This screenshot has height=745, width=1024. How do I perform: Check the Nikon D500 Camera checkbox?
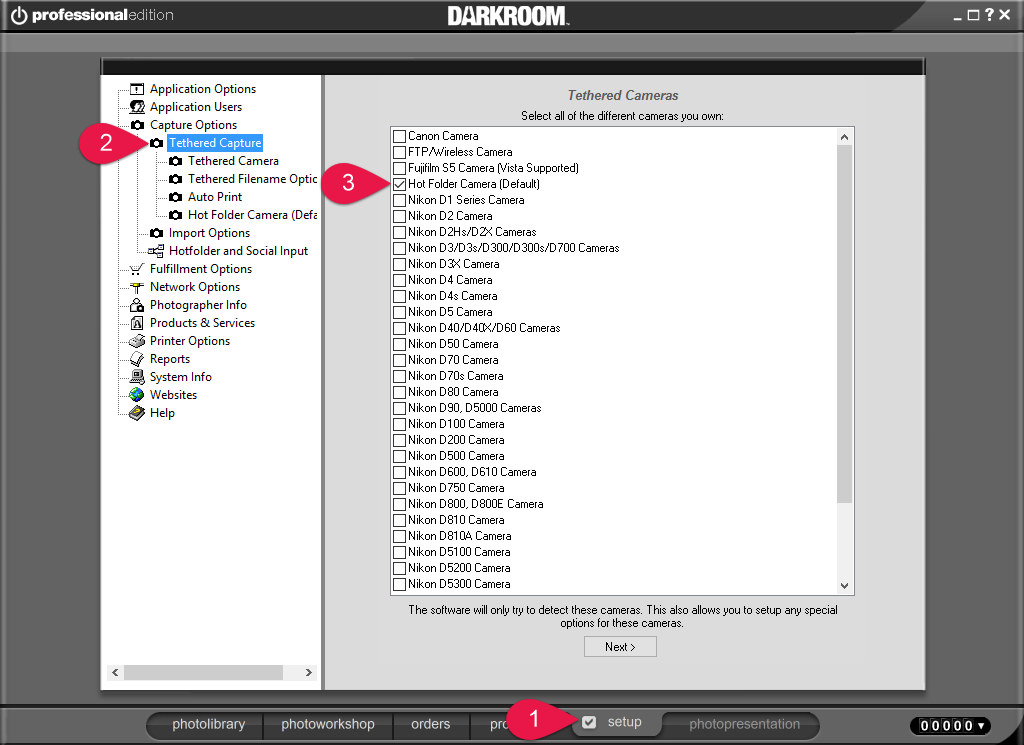click(400, 456)
